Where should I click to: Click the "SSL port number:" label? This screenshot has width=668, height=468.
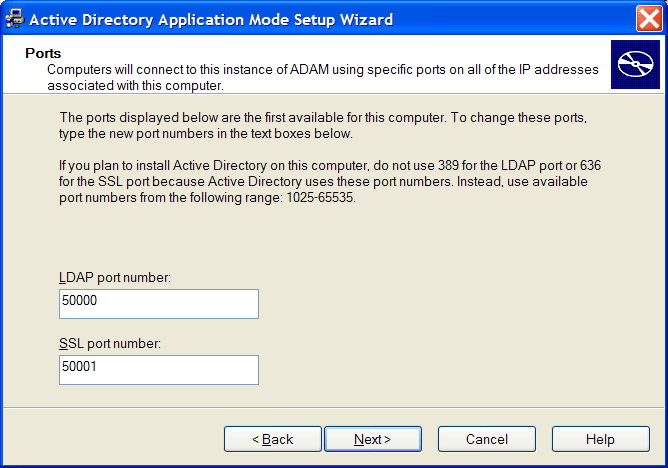(110, 344)
